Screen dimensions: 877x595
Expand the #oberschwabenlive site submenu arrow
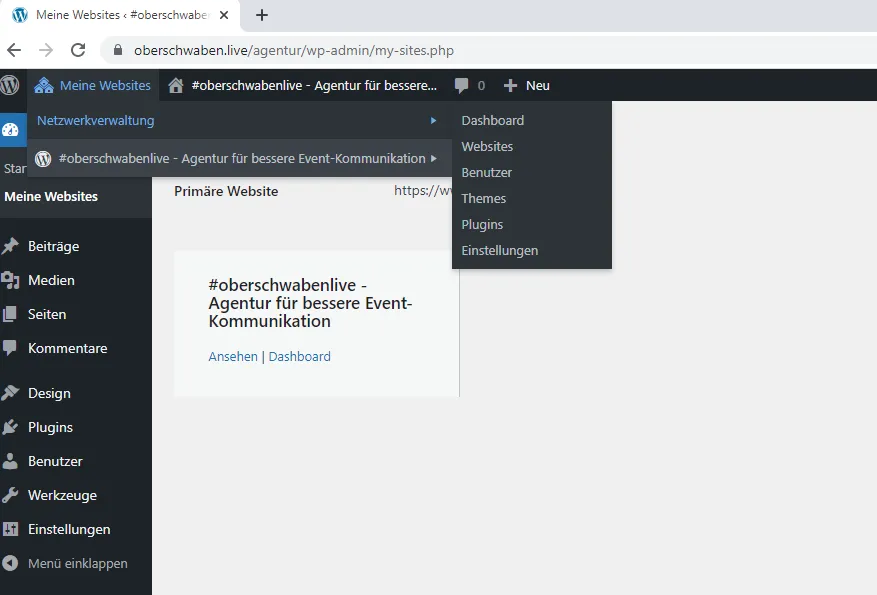[433, 159]
